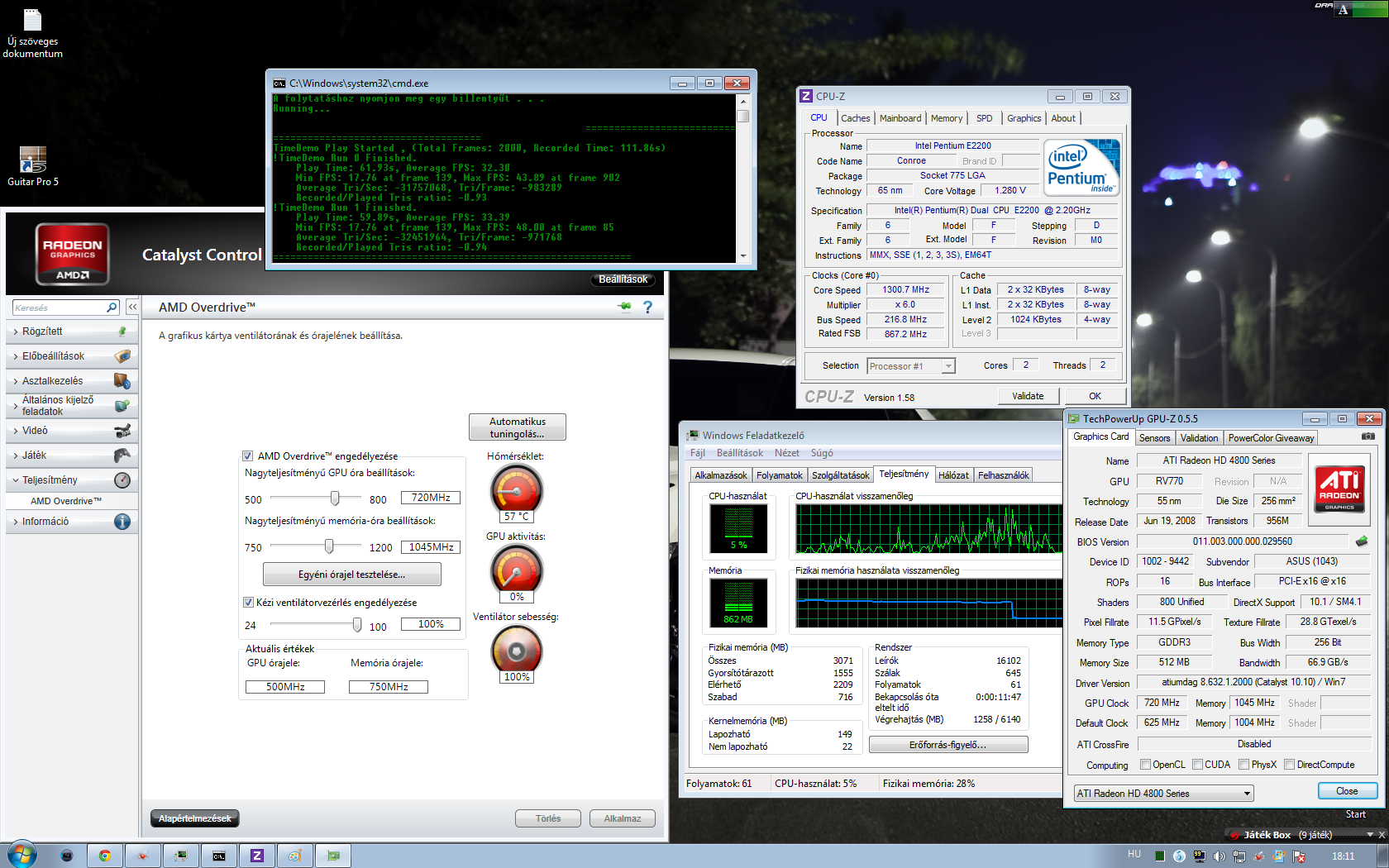Open the Windows Start orb
Viewport: 1389px width, 868px height.
(x=22, y=854)
